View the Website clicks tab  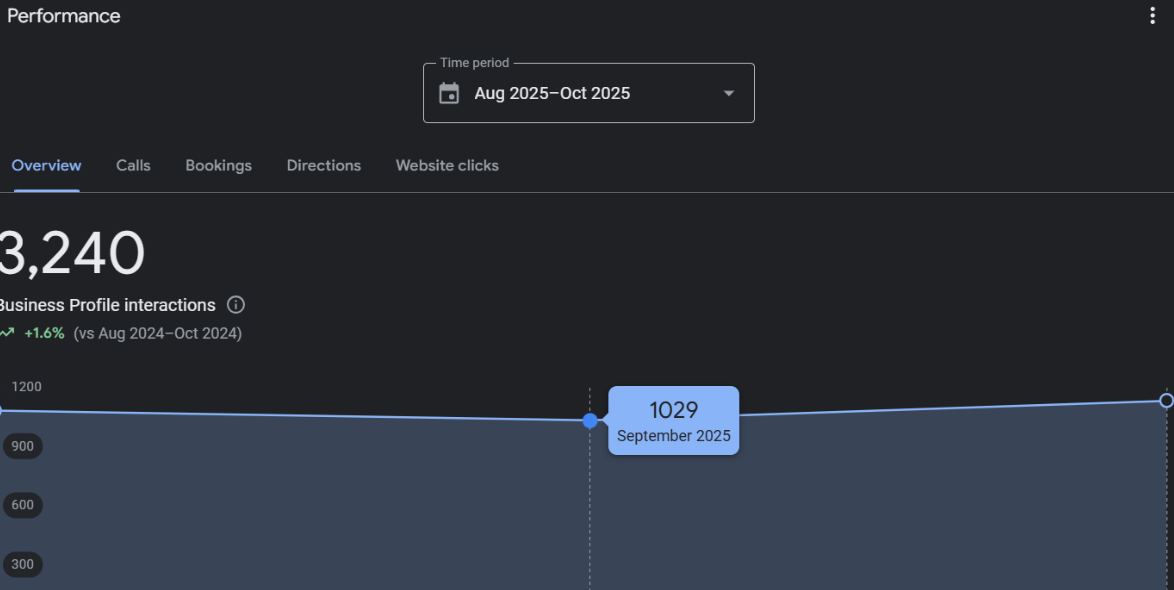pos(447,166)
